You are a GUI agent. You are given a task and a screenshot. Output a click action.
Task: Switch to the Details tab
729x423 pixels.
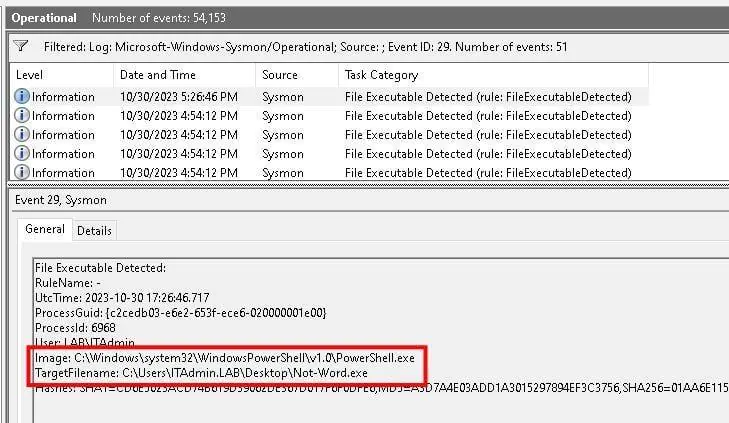coord(94,230)
